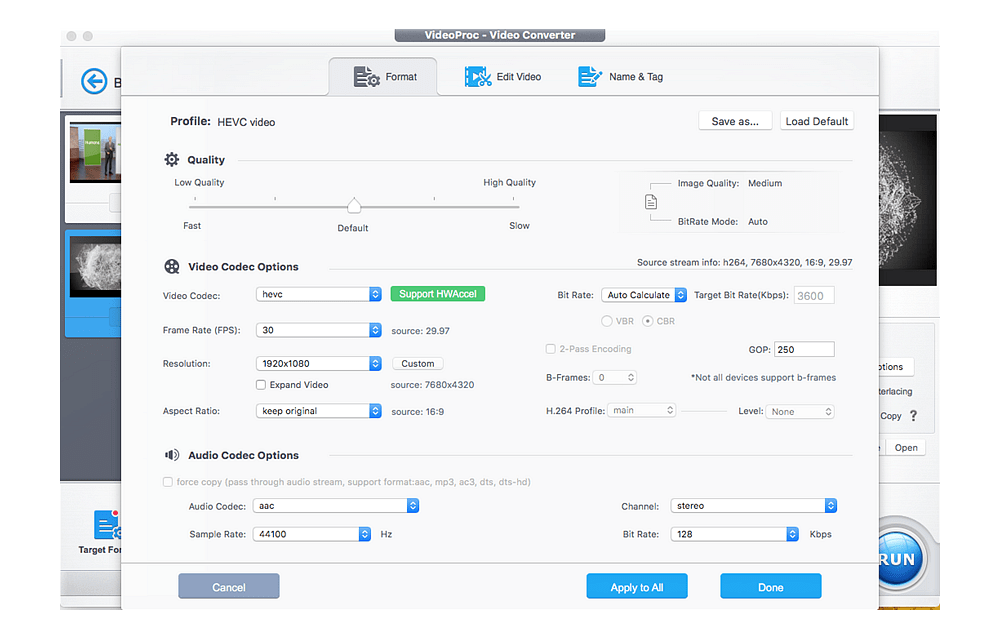Click the blue back arrow icon
This screenshot has width=1000, height=639.
click(93, 81)
